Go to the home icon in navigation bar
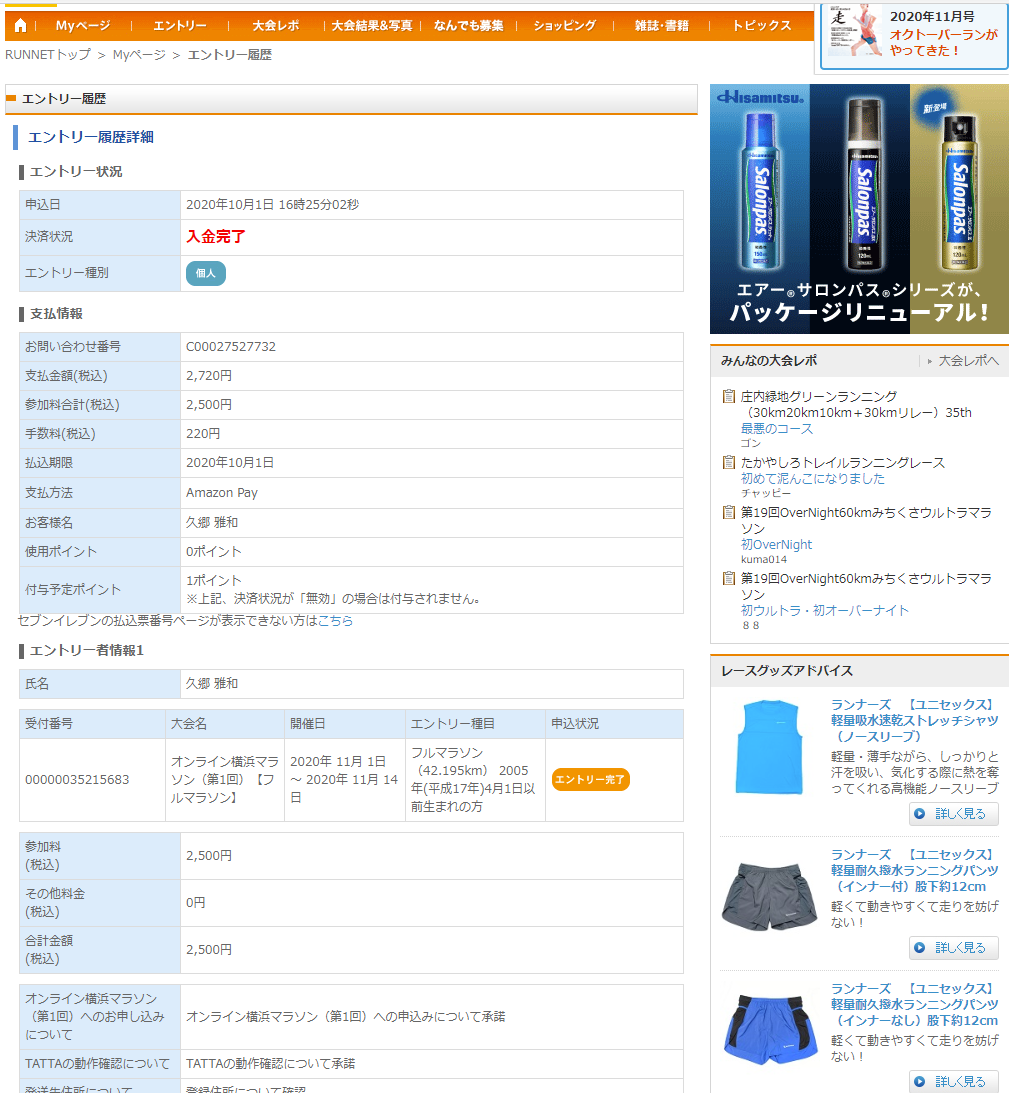1009x1093 pixels. pyautogui.click(x=20, y=26)
